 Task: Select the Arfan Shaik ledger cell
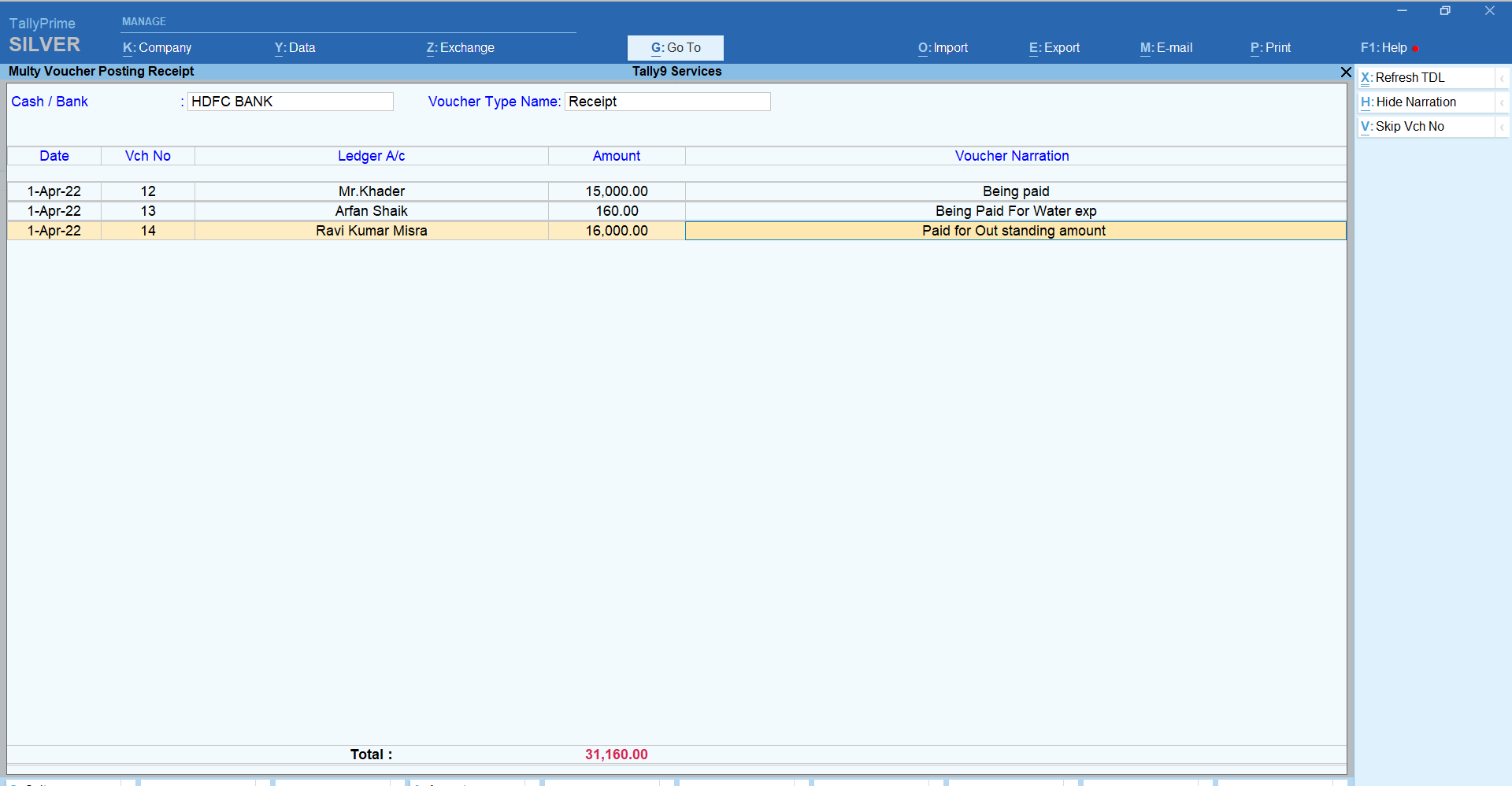point(372,211)
